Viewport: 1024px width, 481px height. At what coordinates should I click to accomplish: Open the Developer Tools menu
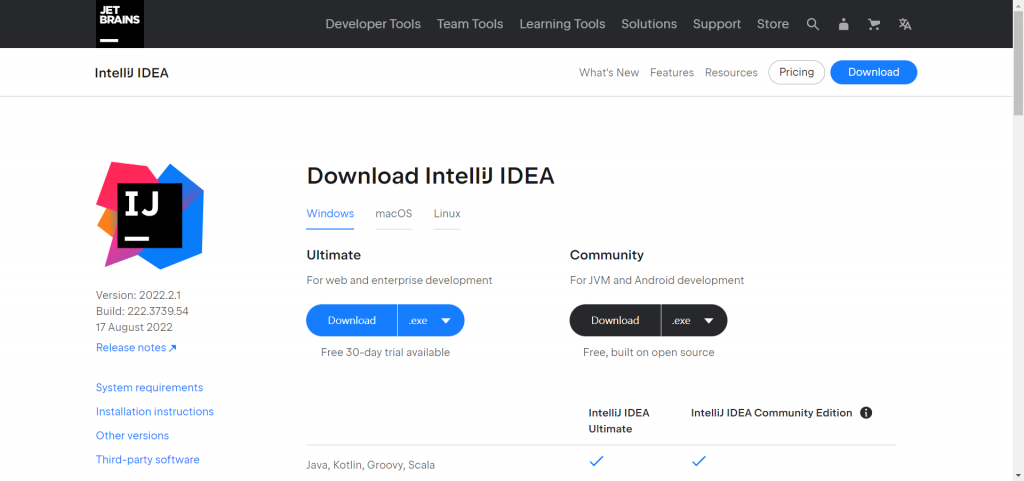click(373, 24)
